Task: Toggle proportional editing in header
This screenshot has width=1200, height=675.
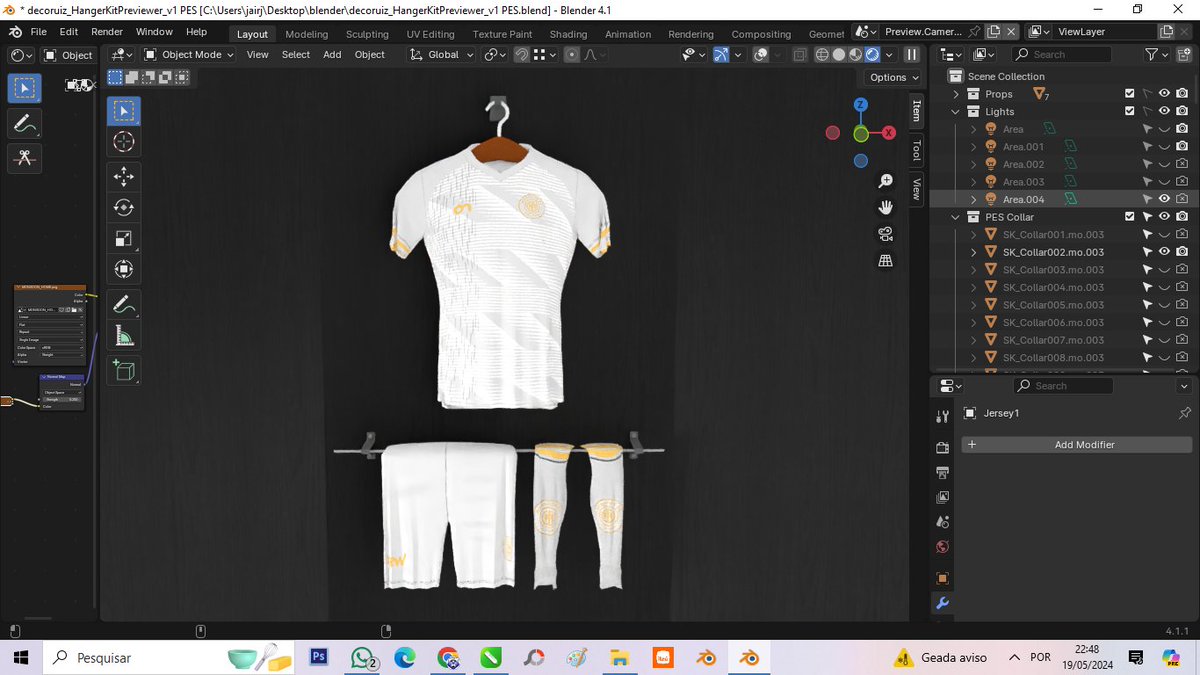Action: coord(574,55)
